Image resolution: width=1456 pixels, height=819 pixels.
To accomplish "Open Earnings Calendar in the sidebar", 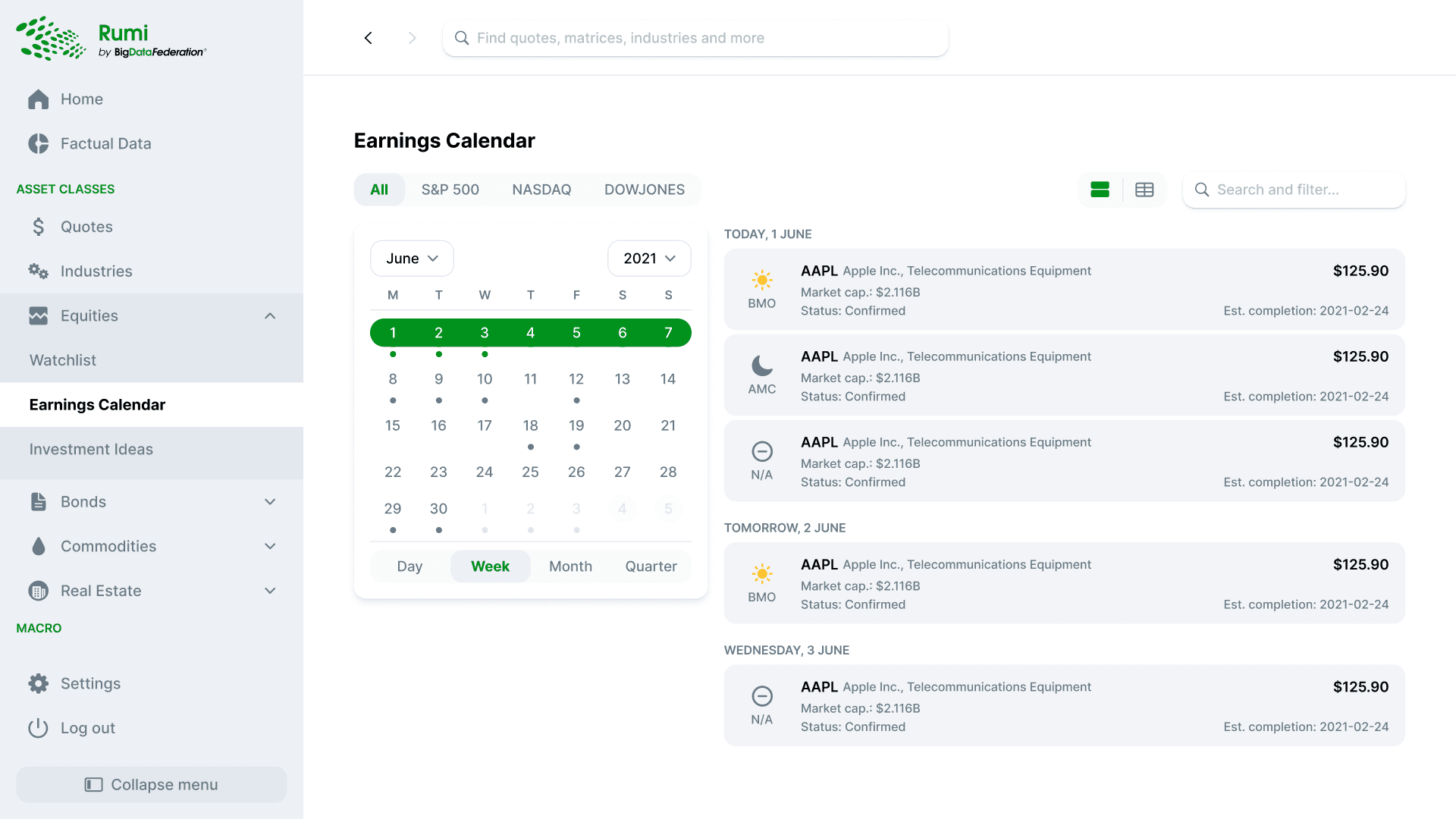I will point(152,405).
